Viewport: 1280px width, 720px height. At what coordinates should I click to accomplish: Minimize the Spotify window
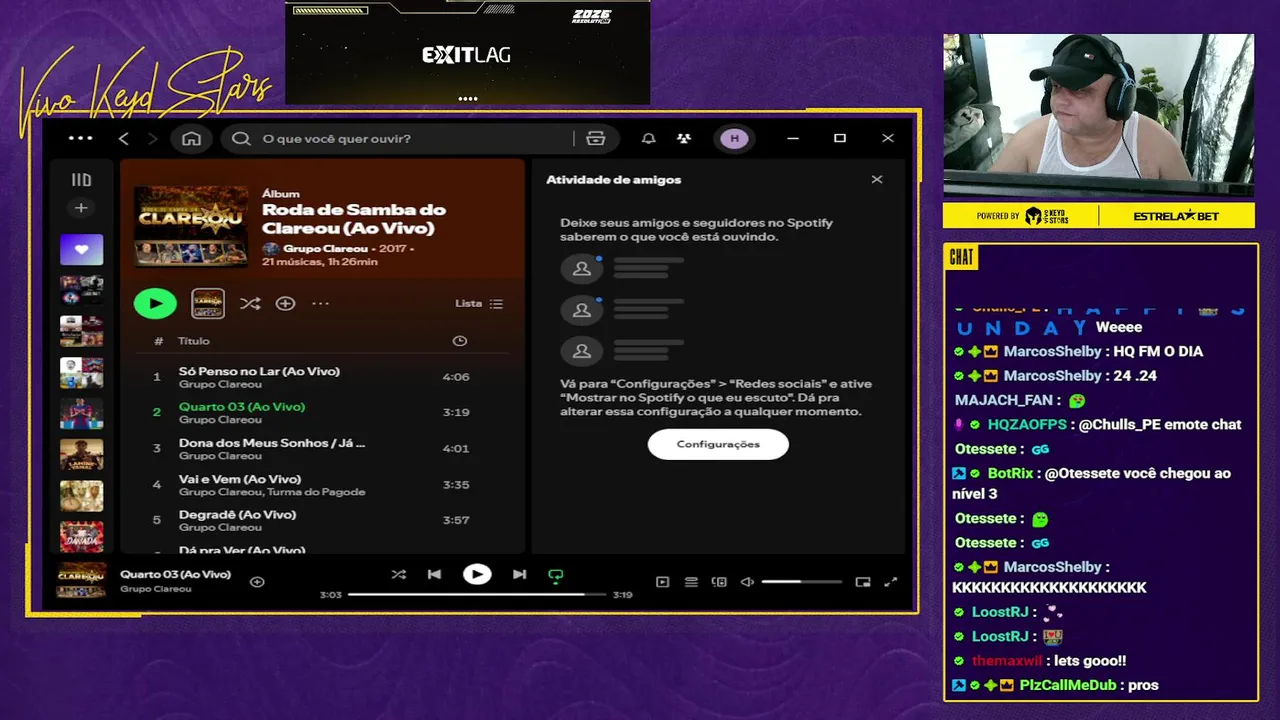(793, 138)
